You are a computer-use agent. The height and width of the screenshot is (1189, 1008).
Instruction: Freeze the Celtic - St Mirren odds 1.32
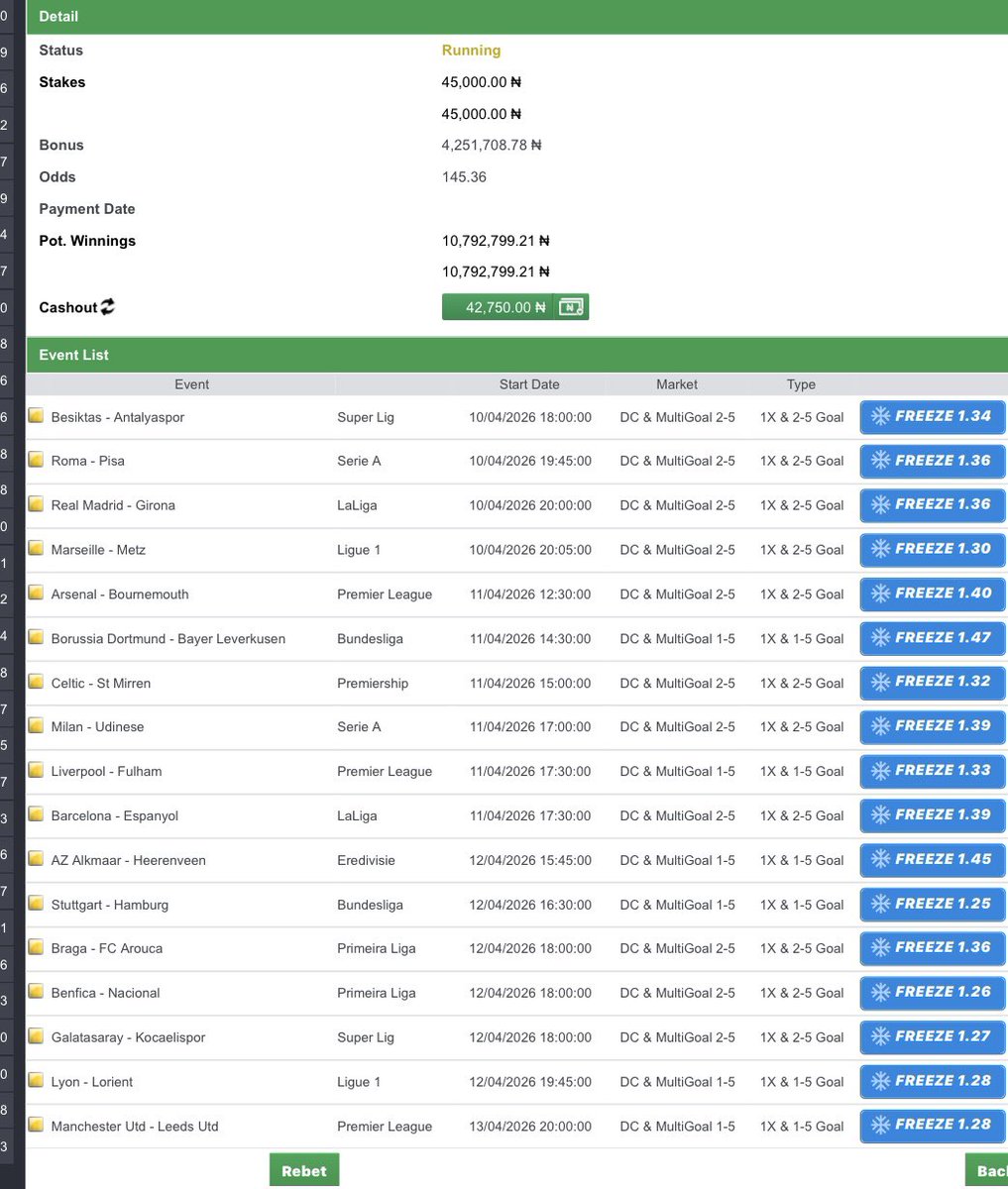click(932, 682)
